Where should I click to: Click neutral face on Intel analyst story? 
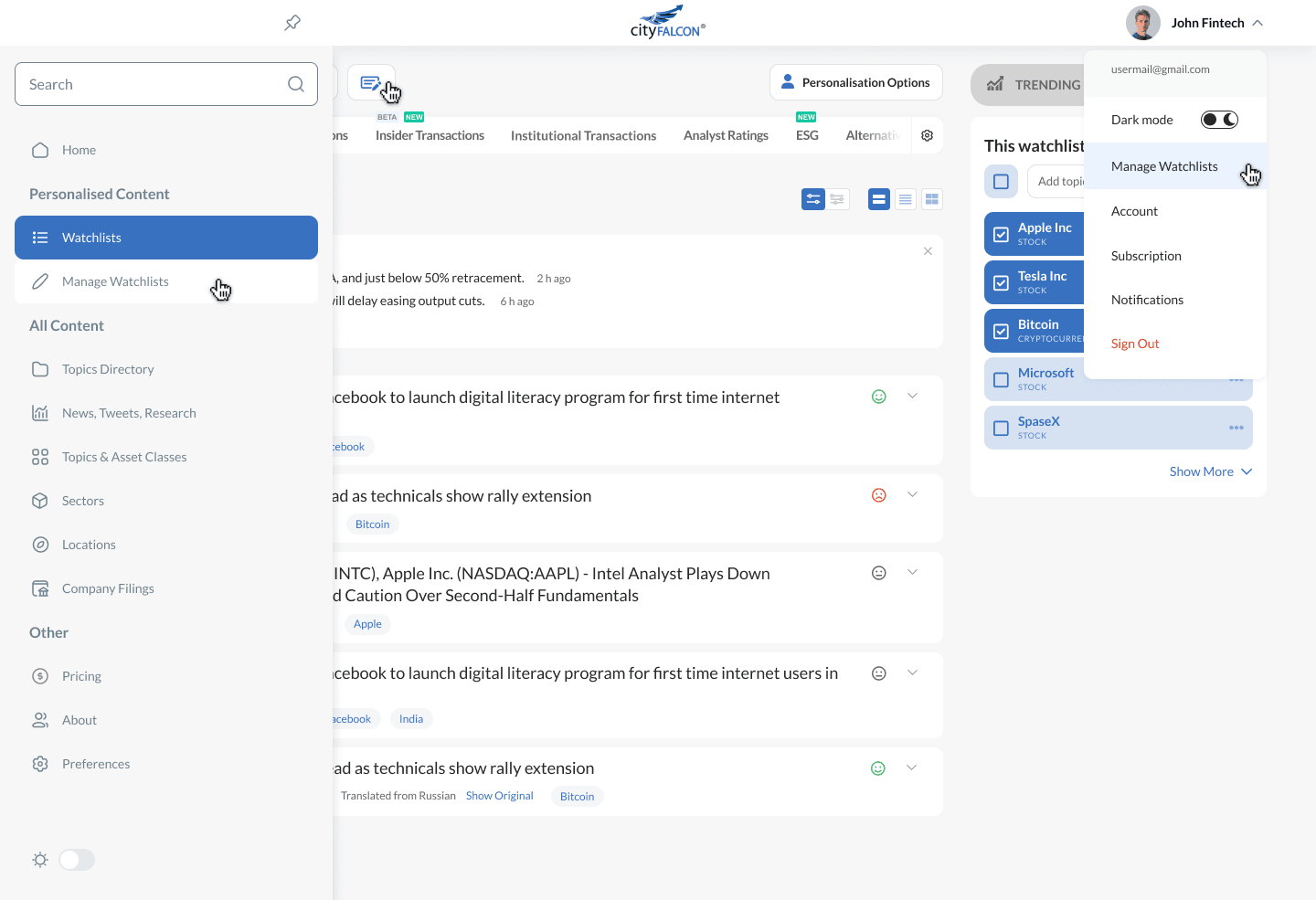[x=879, y=573]
